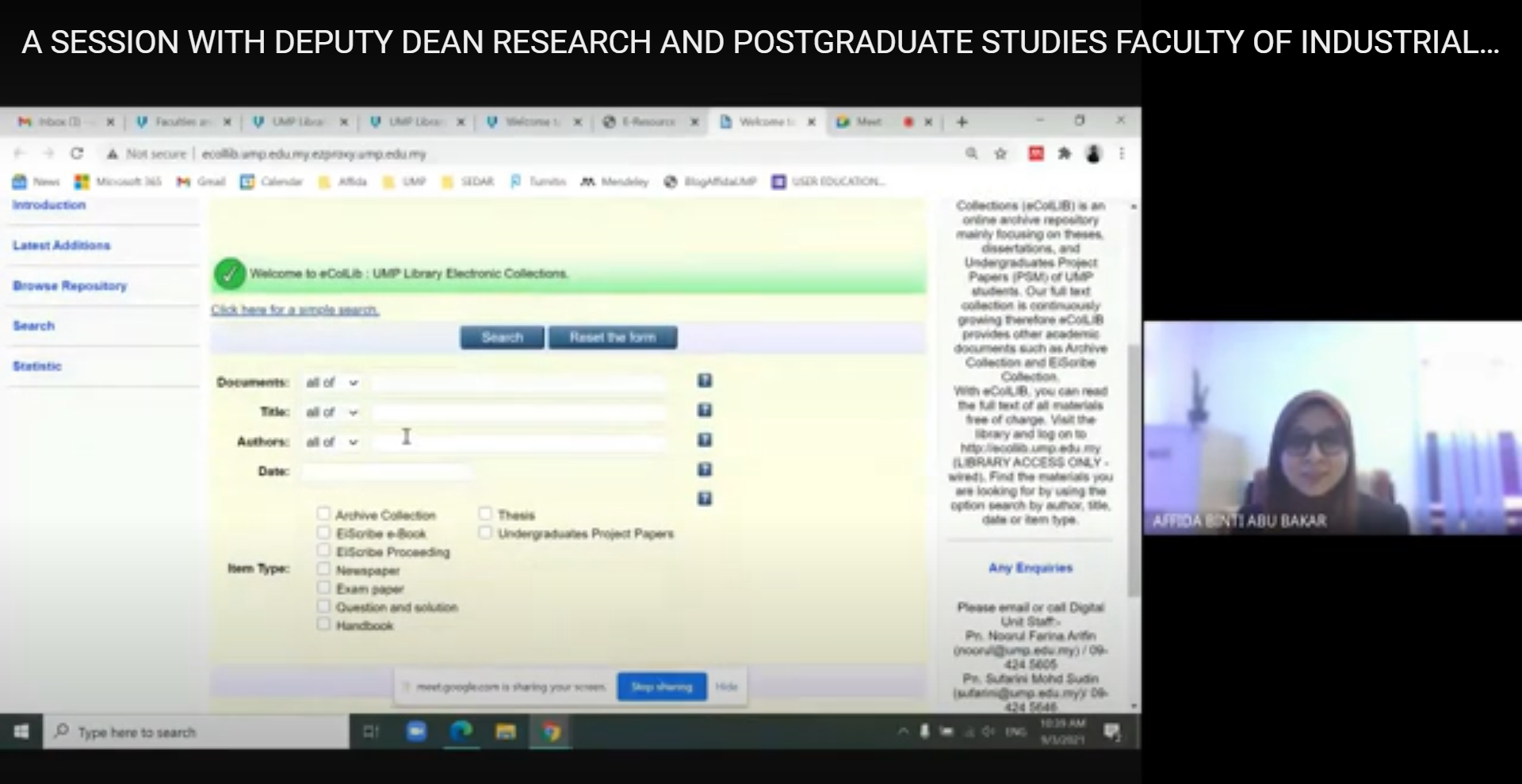Open Chrome three-dot menu

1122,154
